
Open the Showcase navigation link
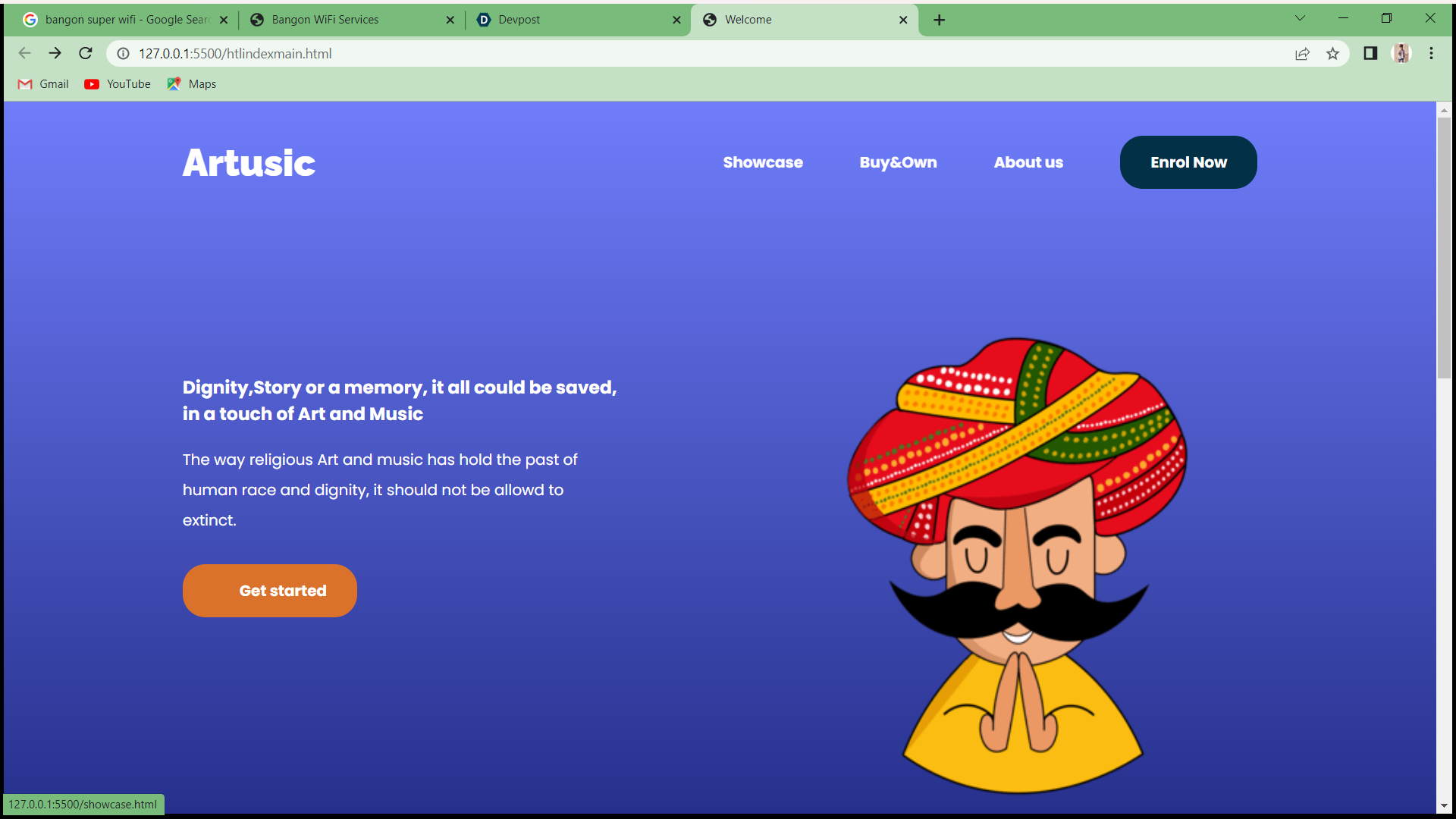pyautogui.click(x=762, y=162)
